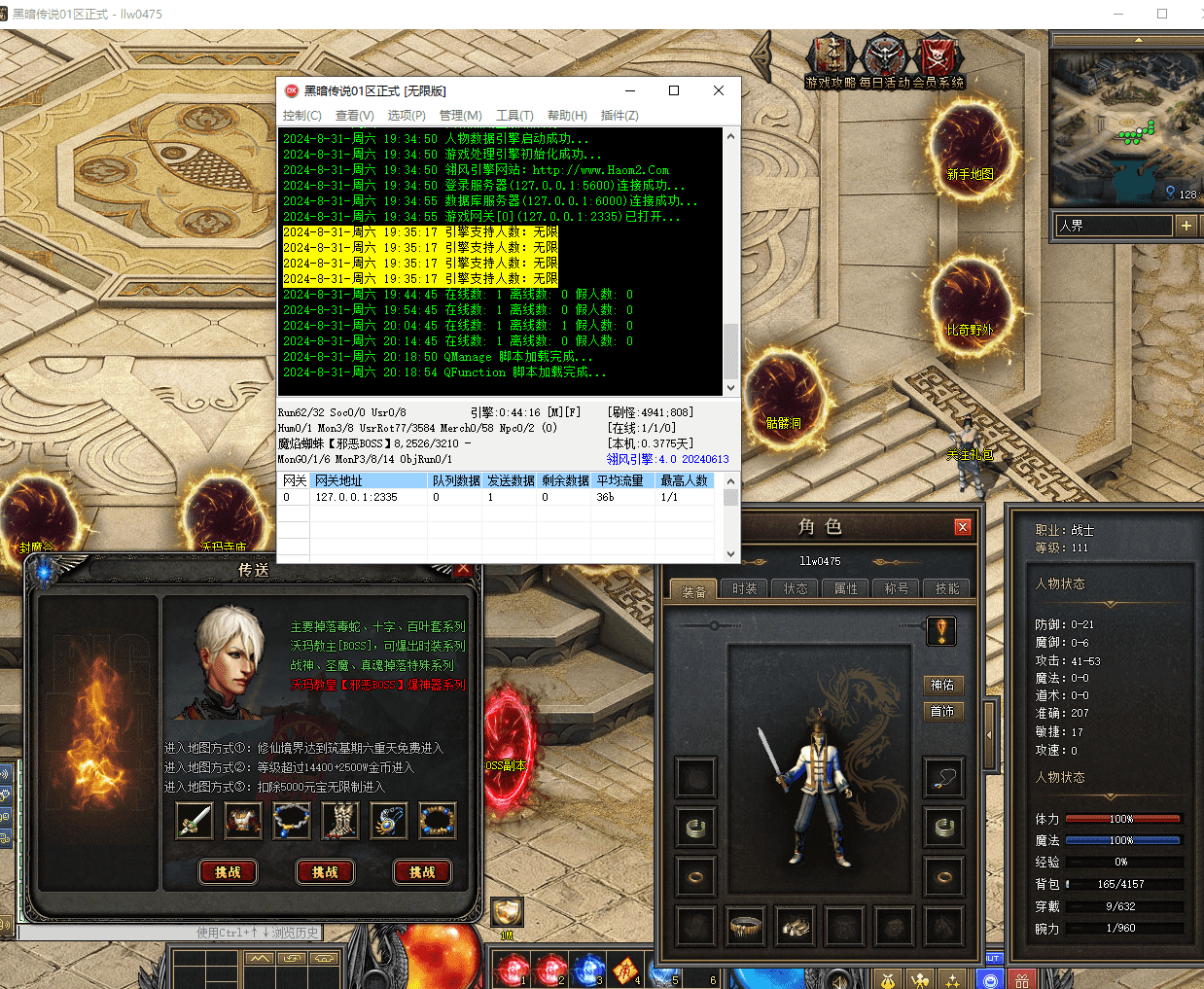This screenshot has height=989, width=1204.
Task: Click the 网关地址 column header
Action: pos(370,480)
